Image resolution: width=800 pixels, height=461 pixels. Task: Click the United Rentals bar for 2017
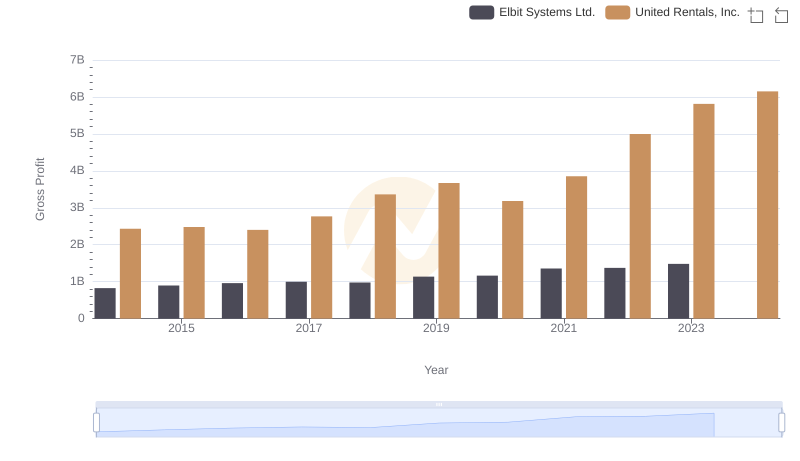[x=321, y=267]
